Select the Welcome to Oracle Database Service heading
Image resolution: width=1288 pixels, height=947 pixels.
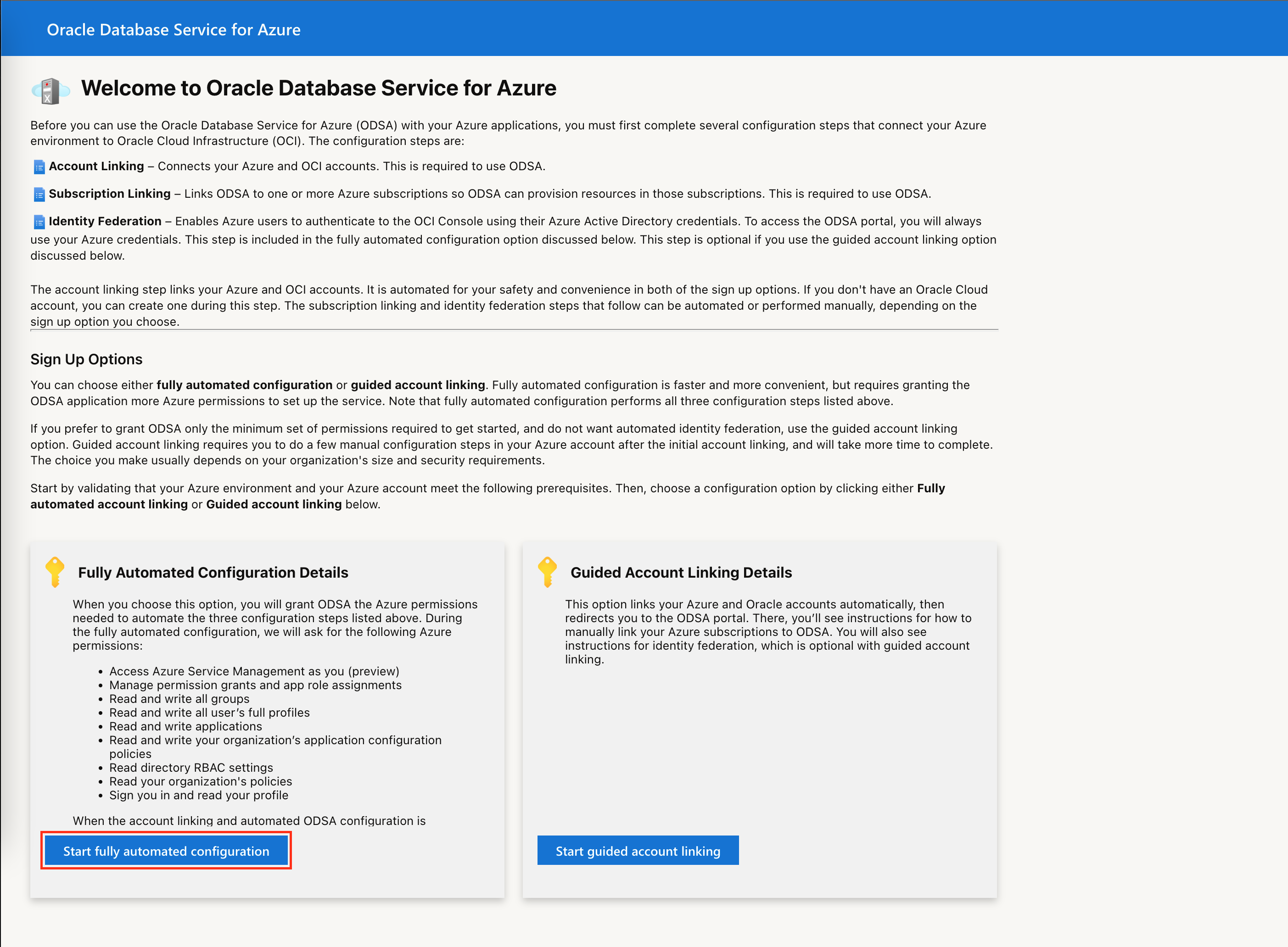pos(319,88)
